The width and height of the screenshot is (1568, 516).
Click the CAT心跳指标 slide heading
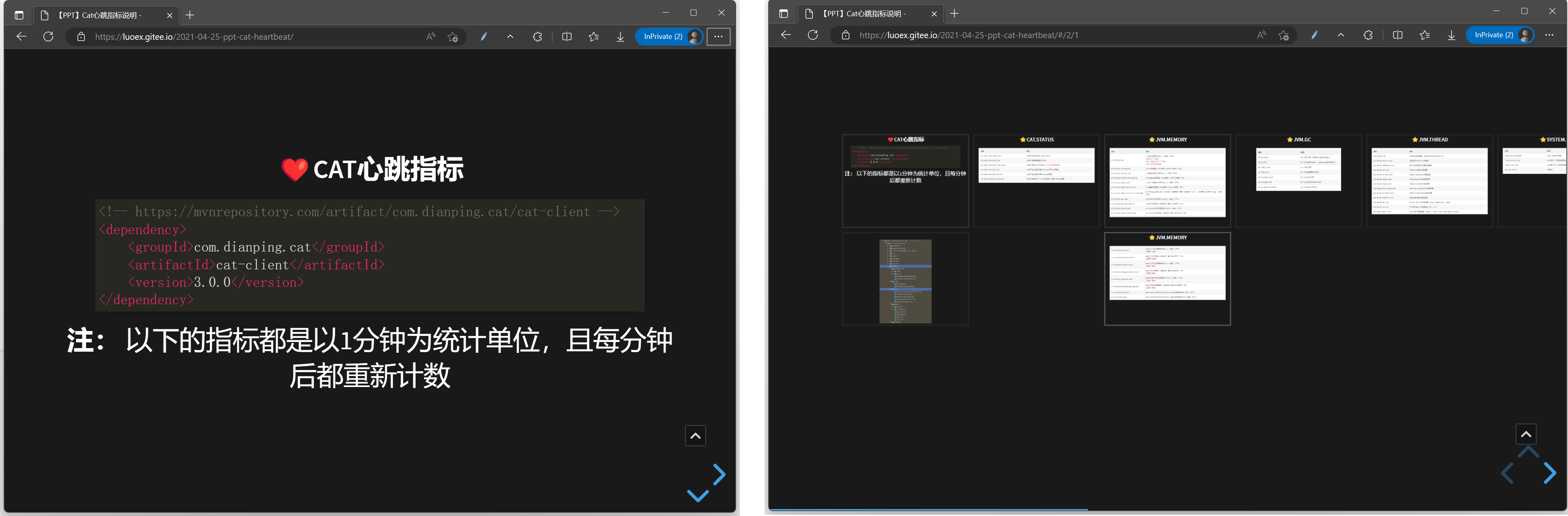click(373, 169)
